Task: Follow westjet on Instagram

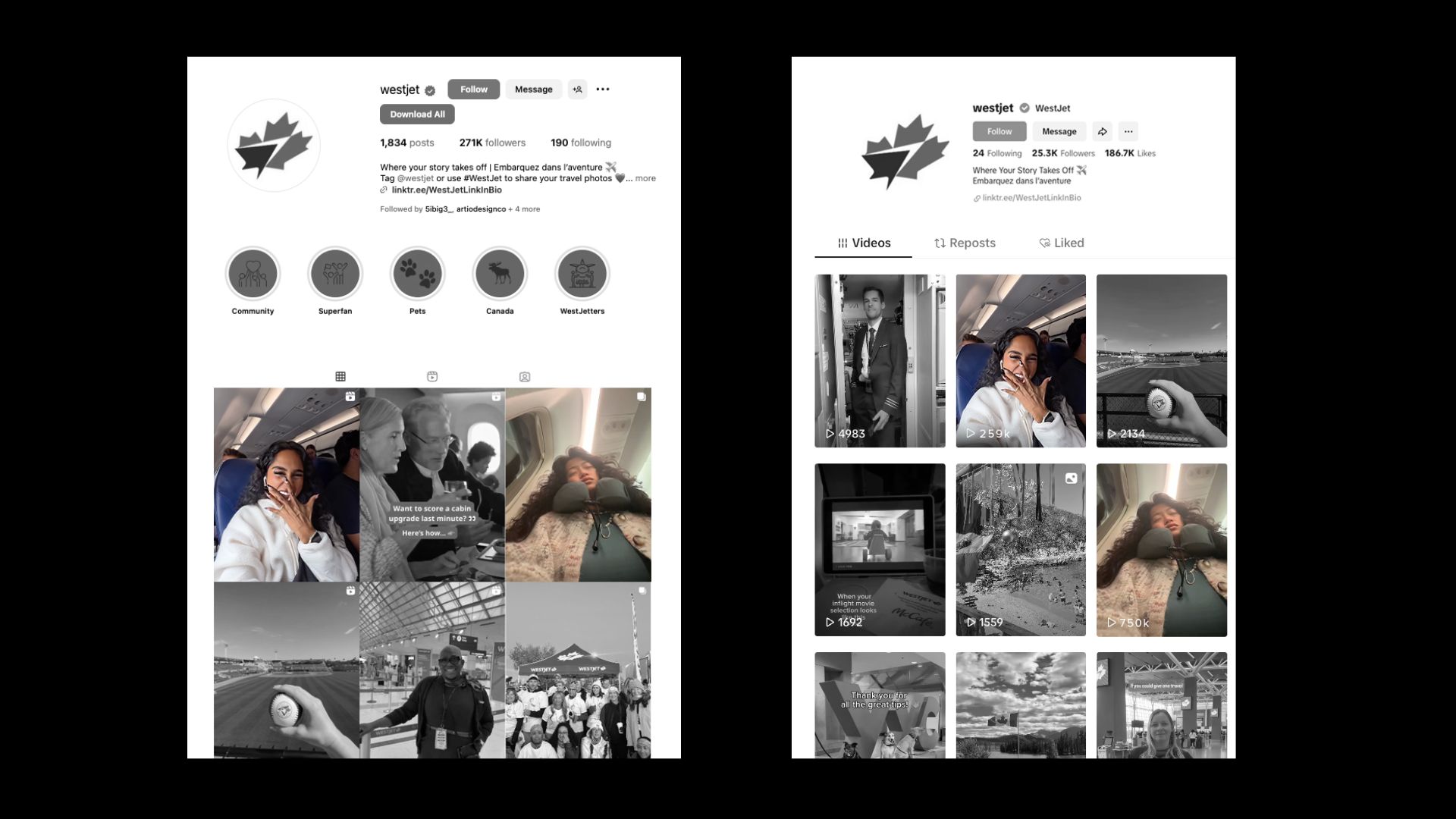Action: [x=473, y=89]
